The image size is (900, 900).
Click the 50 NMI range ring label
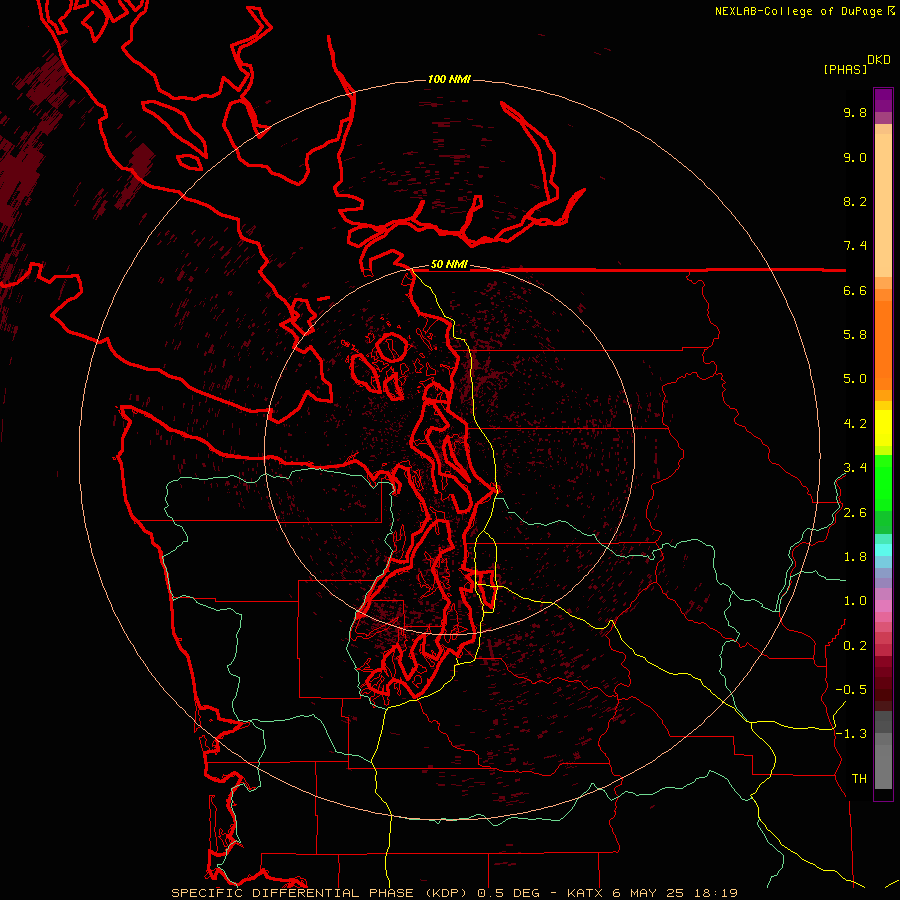pyautogui.click(x=449, y=264)
